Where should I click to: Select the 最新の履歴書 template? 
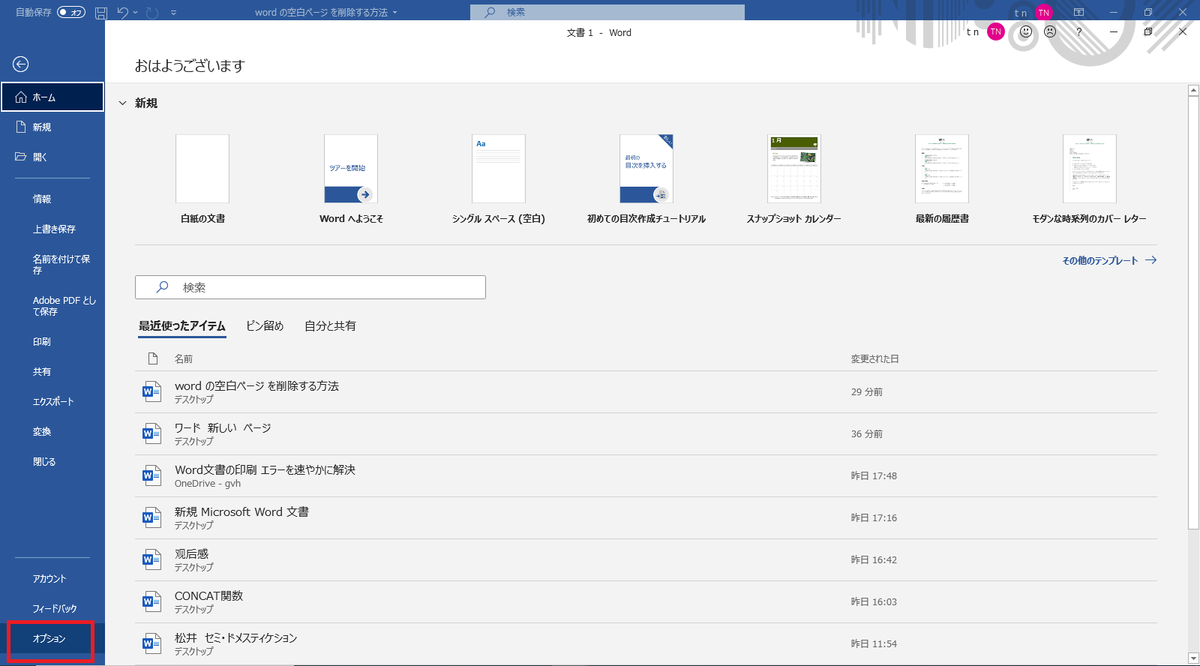pyautogui.click(x=942, y=169)
